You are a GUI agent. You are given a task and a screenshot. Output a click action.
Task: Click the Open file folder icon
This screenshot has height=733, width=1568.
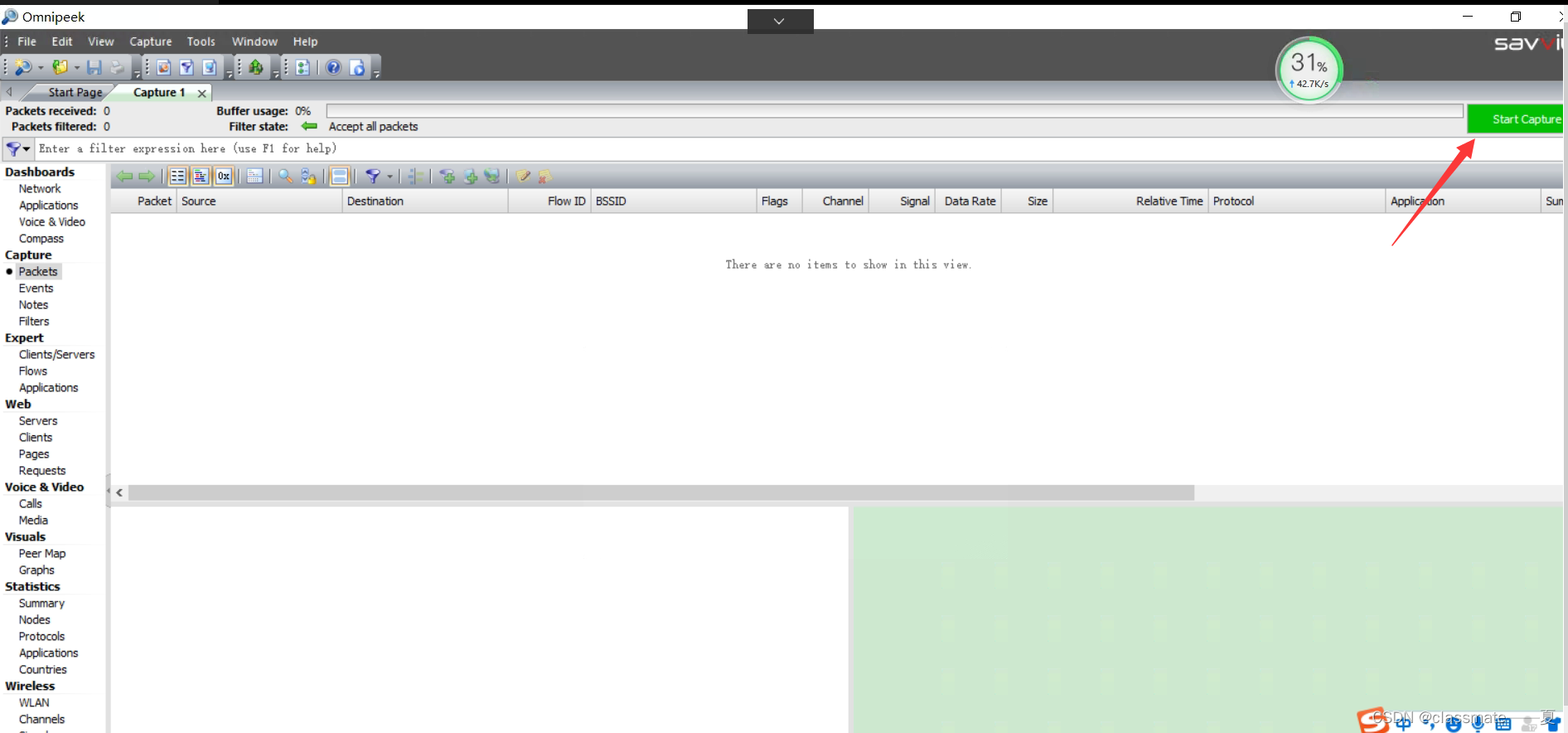(x=60, y=67)
